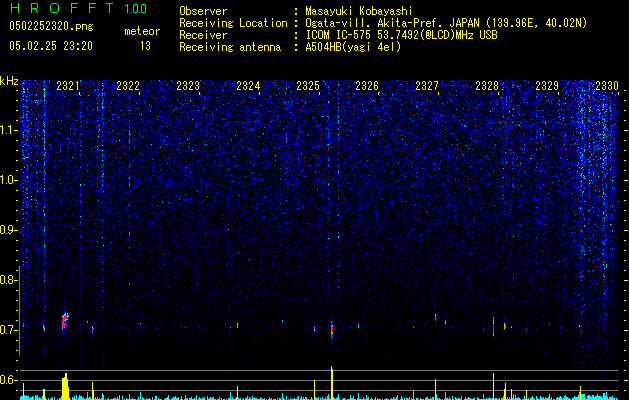Click the 2322 time marker
Viewport: 629px width, 400px height.
[128, 85]
